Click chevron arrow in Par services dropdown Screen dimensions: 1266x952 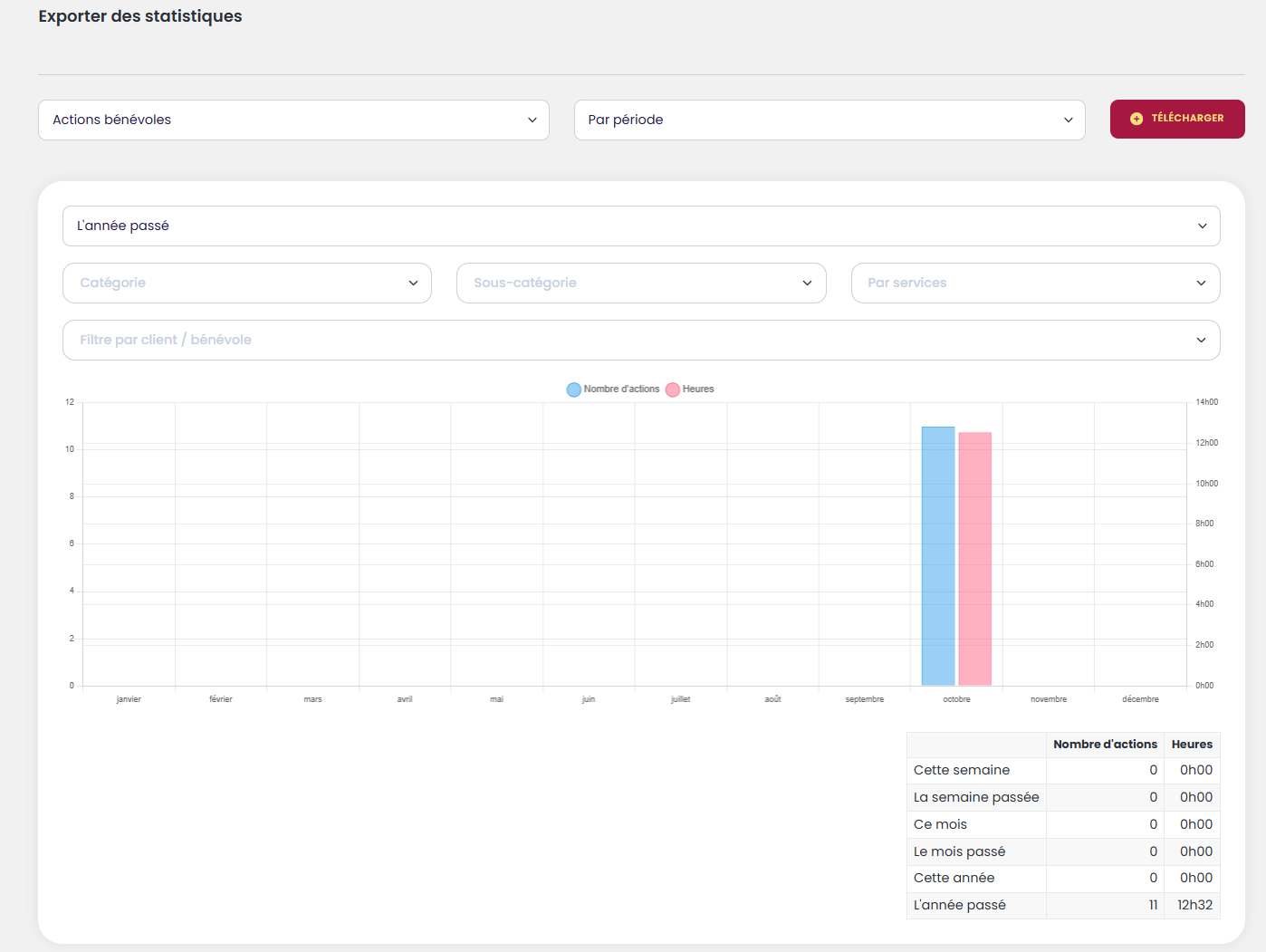click(1201, 283)
